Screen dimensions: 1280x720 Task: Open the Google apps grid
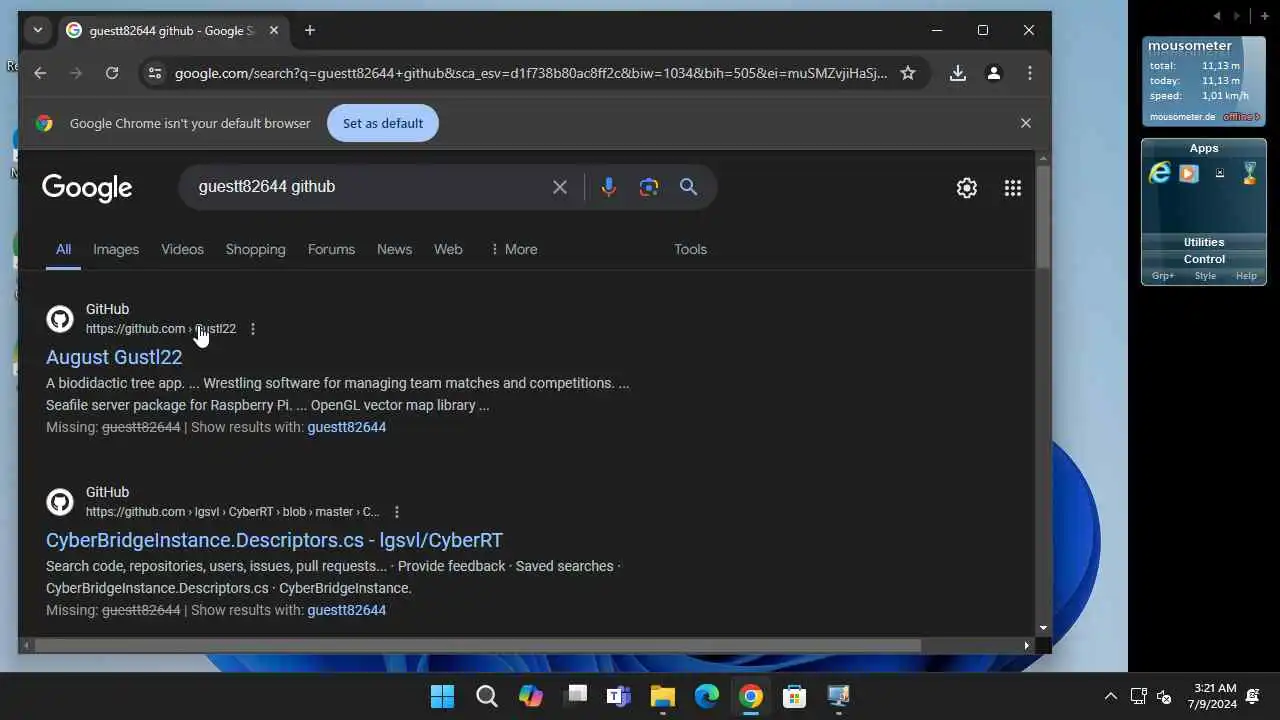coord(1013,188)
